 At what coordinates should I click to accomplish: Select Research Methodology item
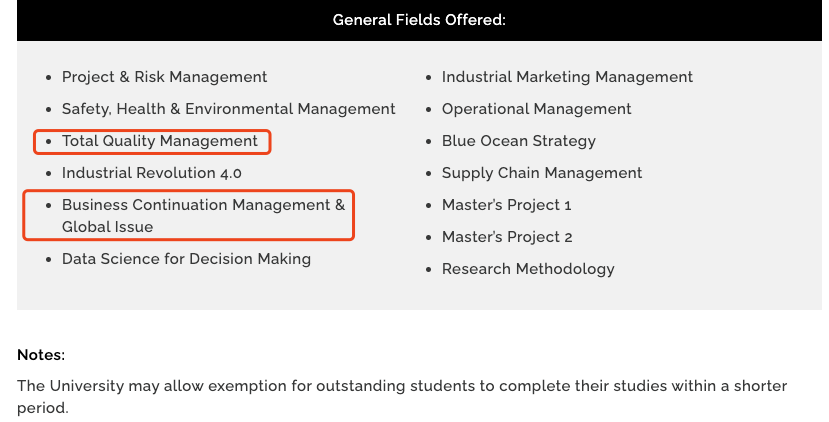click(x=528, y=269)
